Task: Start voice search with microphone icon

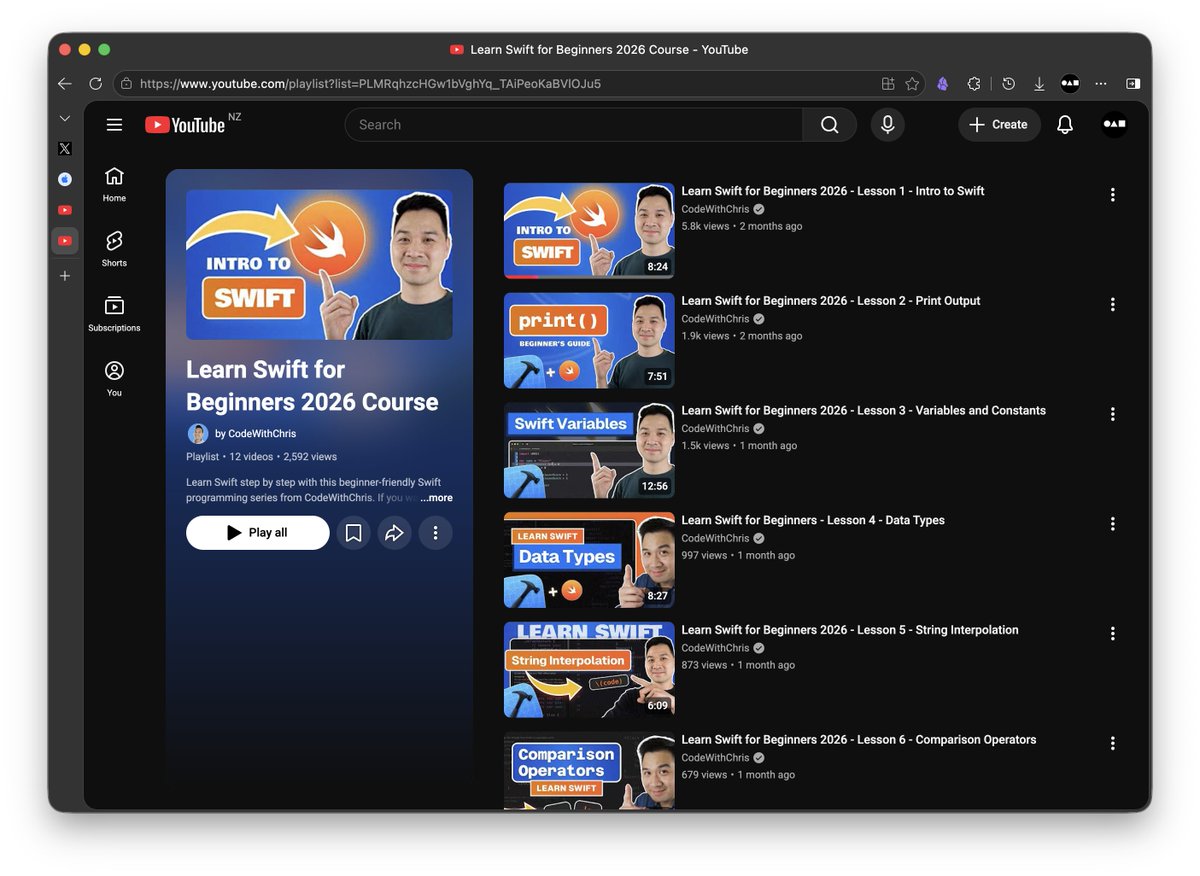Action: 887,125
